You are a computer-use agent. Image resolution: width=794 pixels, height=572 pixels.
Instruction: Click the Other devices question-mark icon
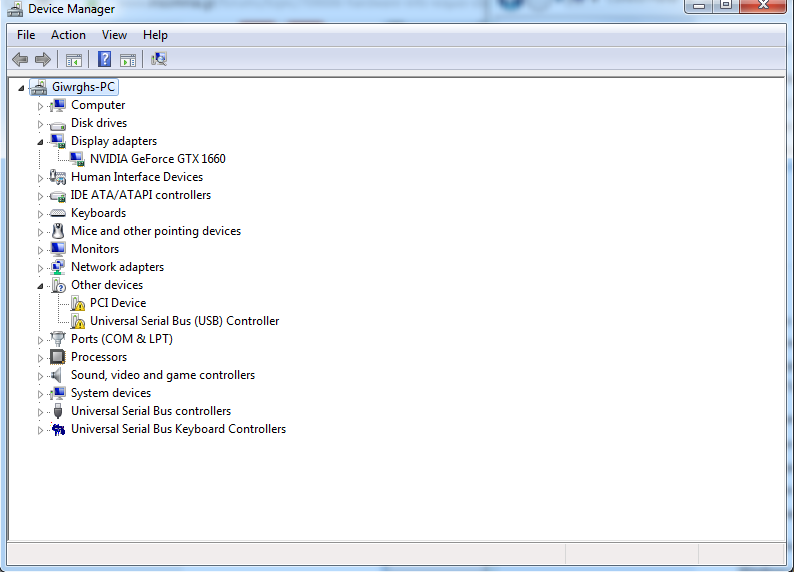coord(58,285)
